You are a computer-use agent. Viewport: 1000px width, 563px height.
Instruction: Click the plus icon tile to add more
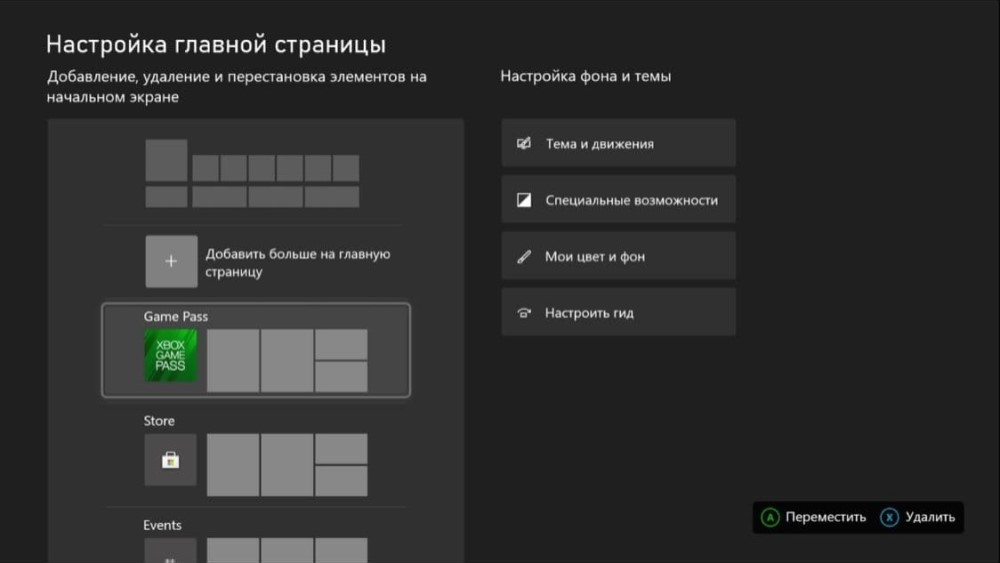(x=171, y=261)
